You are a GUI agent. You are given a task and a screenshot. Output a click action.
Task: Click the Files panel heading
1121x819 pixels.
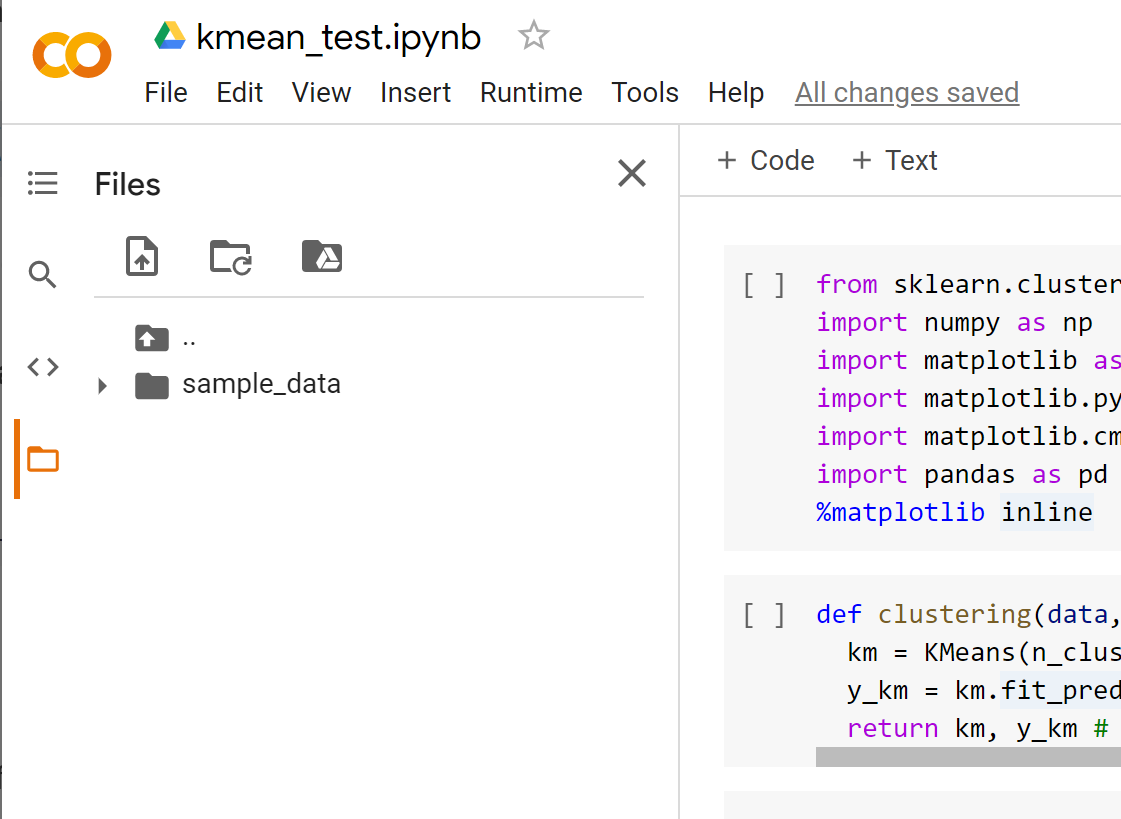pyautogui.click(x=128, y=184)
